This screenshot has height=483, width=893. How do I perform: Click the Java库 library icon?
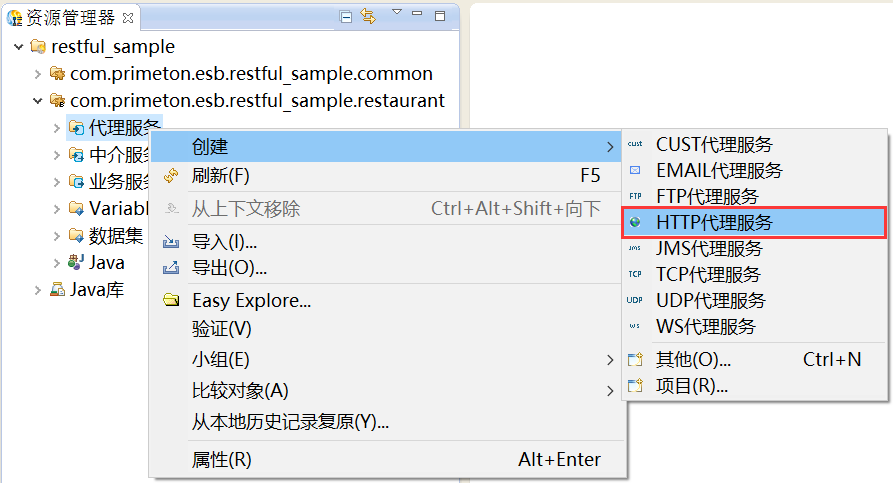tap(57, 289)
